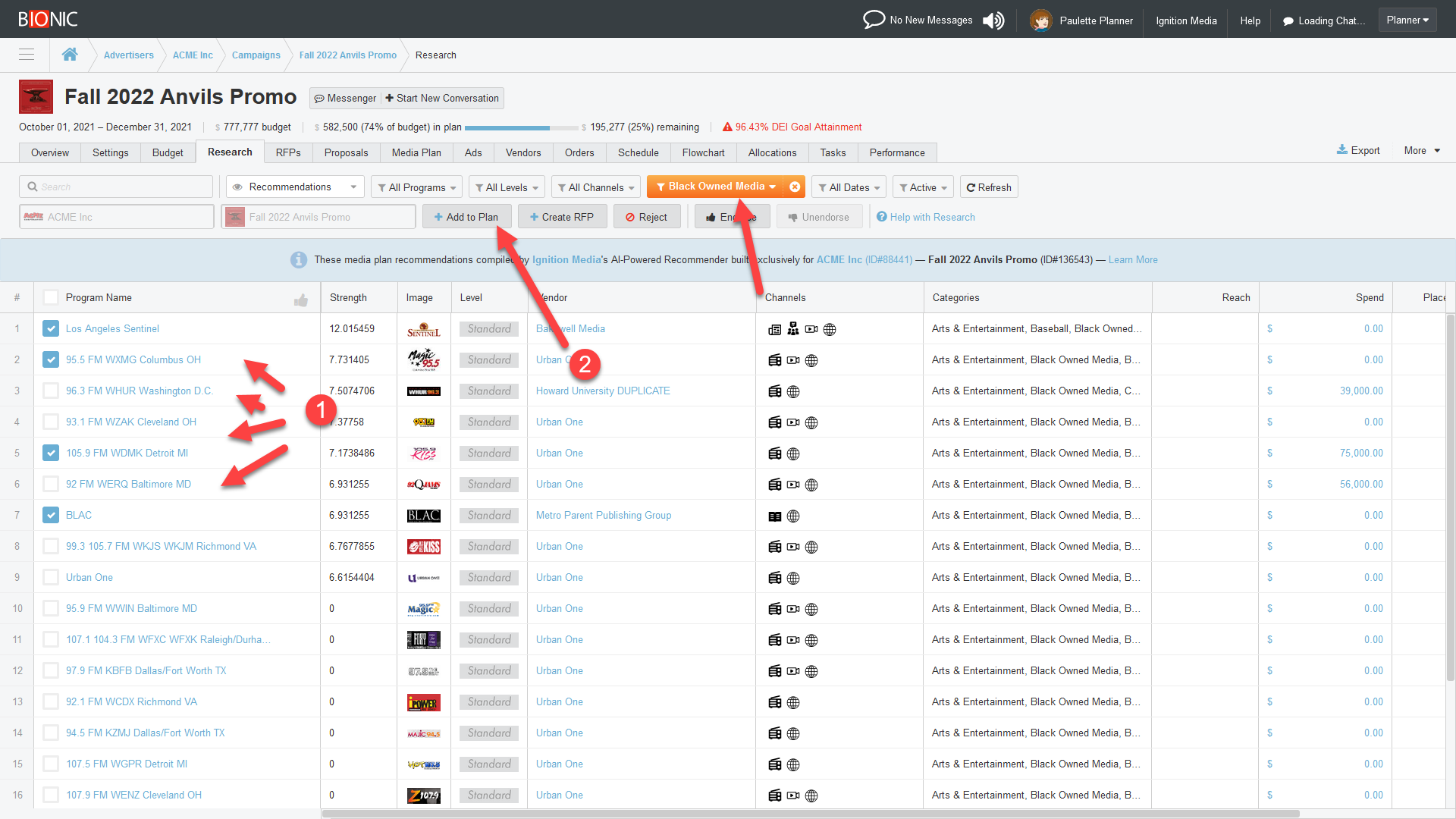Click the Refresh button
The height and width of the screenshot is (819, 1456).
click(989, 187)
